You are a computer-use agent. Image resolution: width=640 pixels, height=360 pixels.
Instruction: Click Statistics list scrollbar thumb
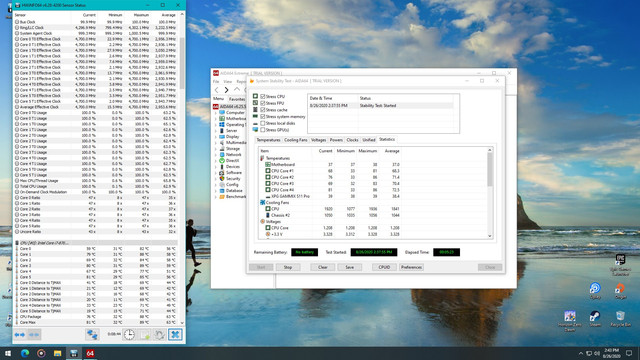point(490,169)
